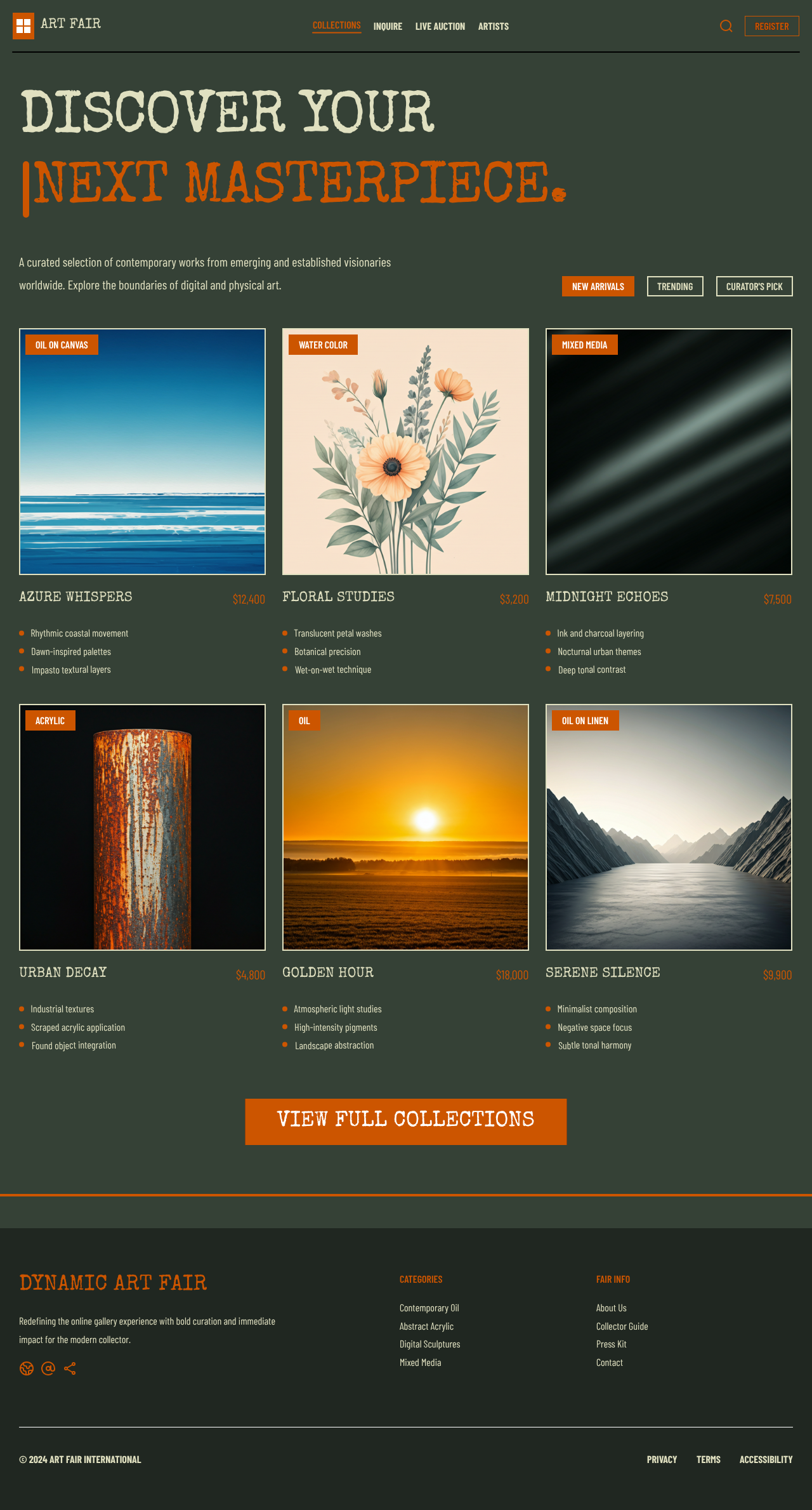Open the Privacy link in footer
Viewport: 812px width, 1510px height.
[662, 1460]
